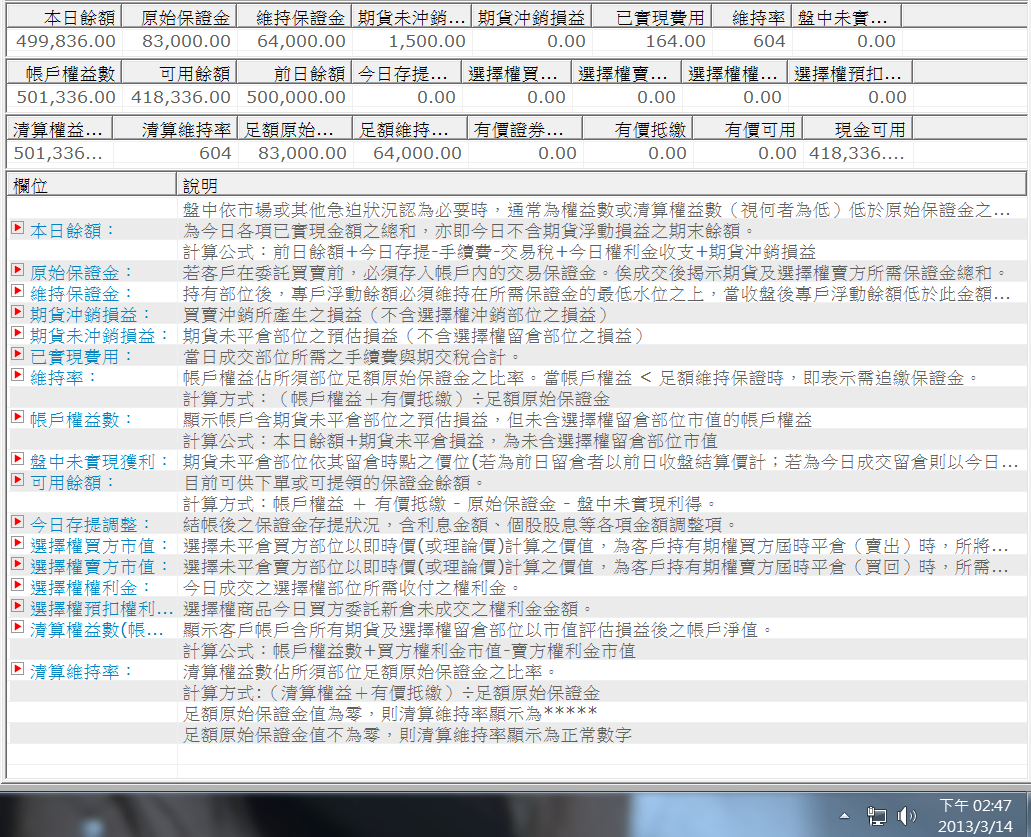Image resolution: width=1031 pixels, height=837 pixels.
Task: Click the red arrow icon beside 選擇權買方市值
Action: (18, 544)
